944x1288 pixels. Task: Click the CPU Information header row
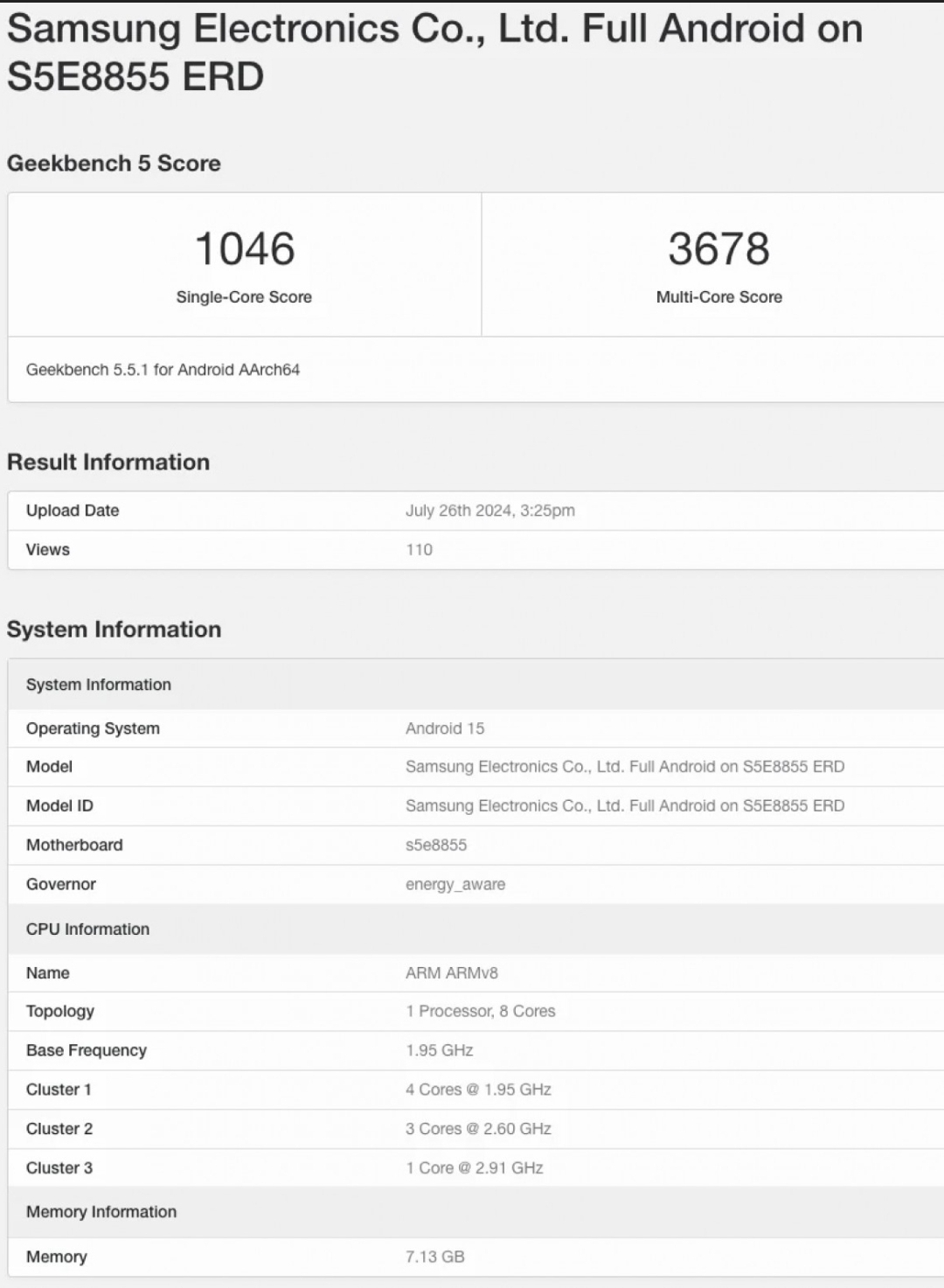point(475,929)
